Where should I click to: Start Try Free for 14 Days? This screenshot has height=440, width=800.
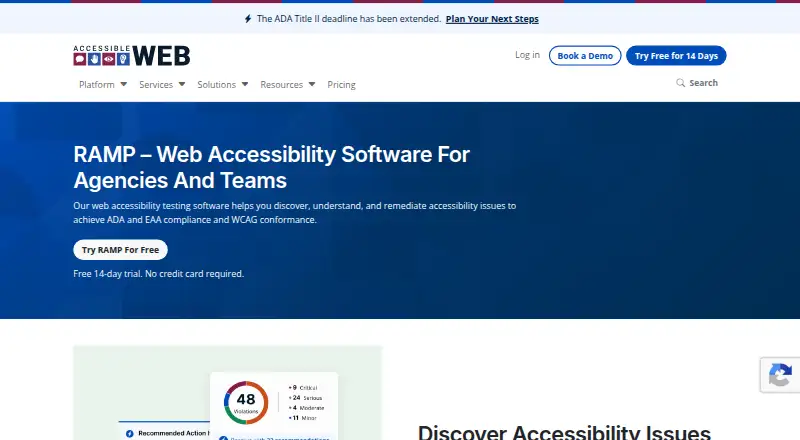tap(676, 56)
